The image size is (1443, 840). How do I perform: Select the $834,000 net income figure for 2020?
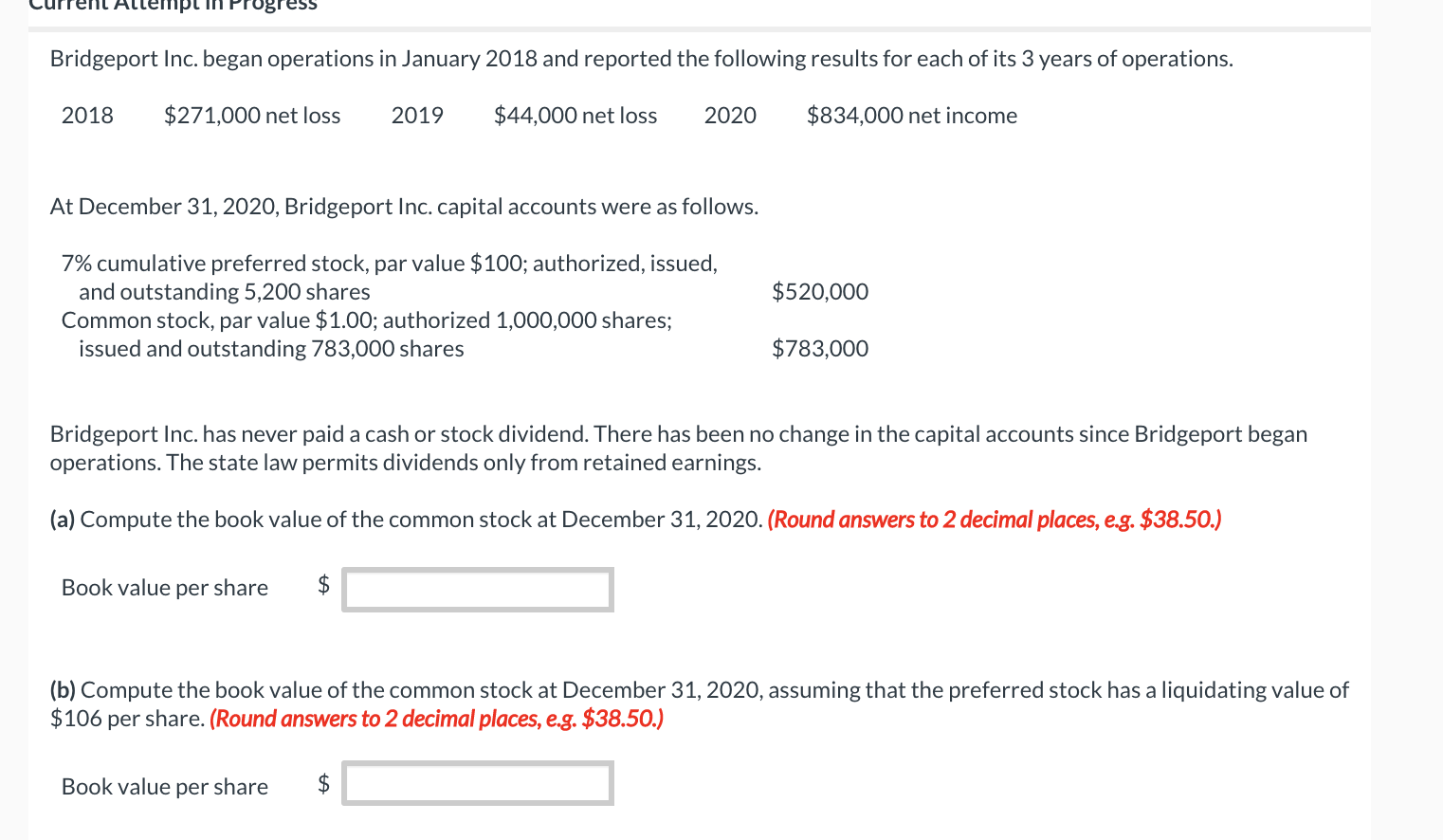(x=912, y=115)
